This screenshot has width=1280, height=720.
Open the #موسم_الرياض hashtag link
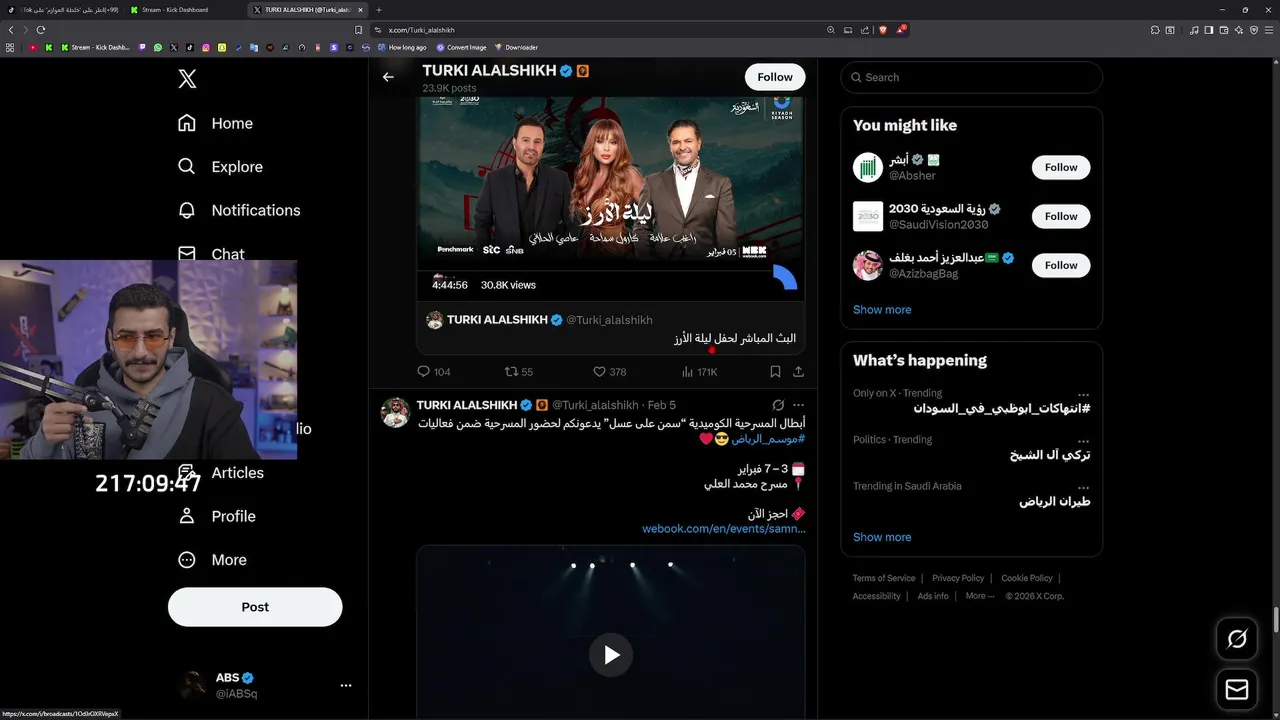tap(768, 439)
